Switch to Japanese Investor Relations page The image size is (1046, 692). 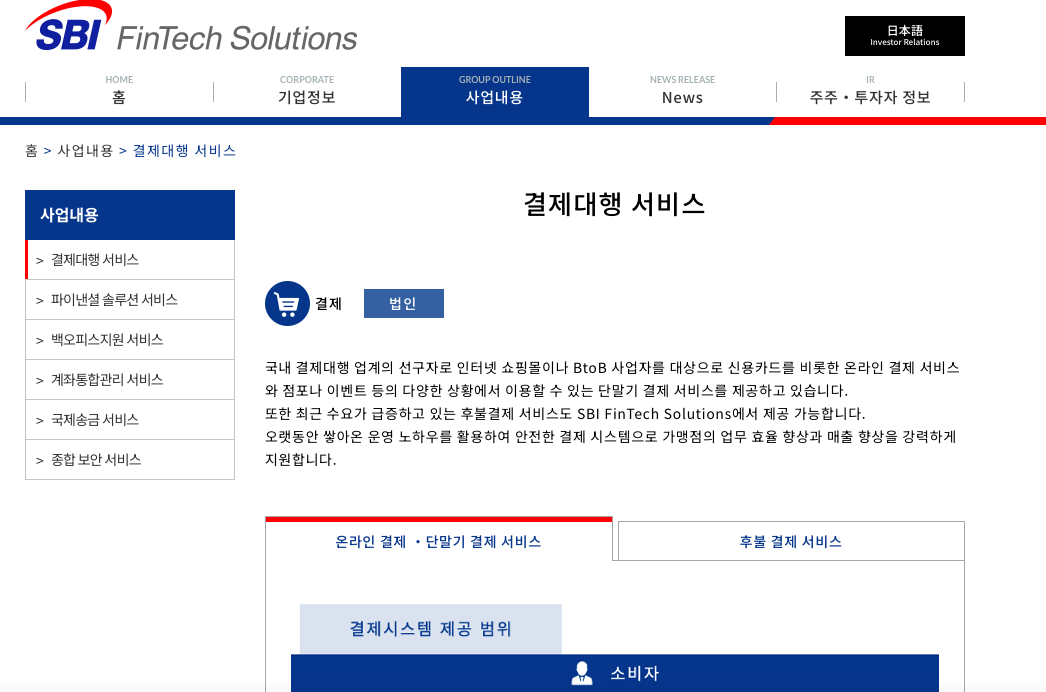(904, 35)
